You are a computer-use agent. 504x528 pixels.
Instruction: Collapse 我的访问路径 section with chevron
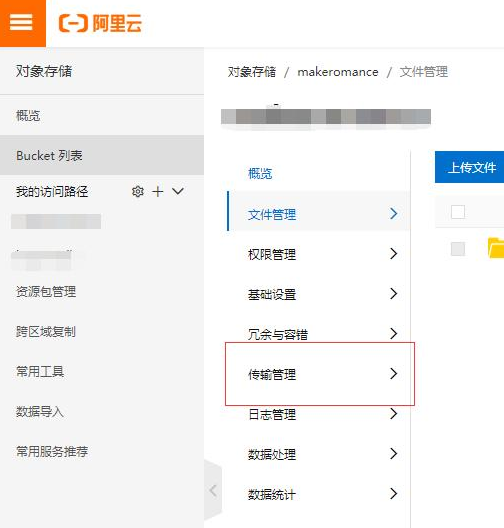[178, 191]
